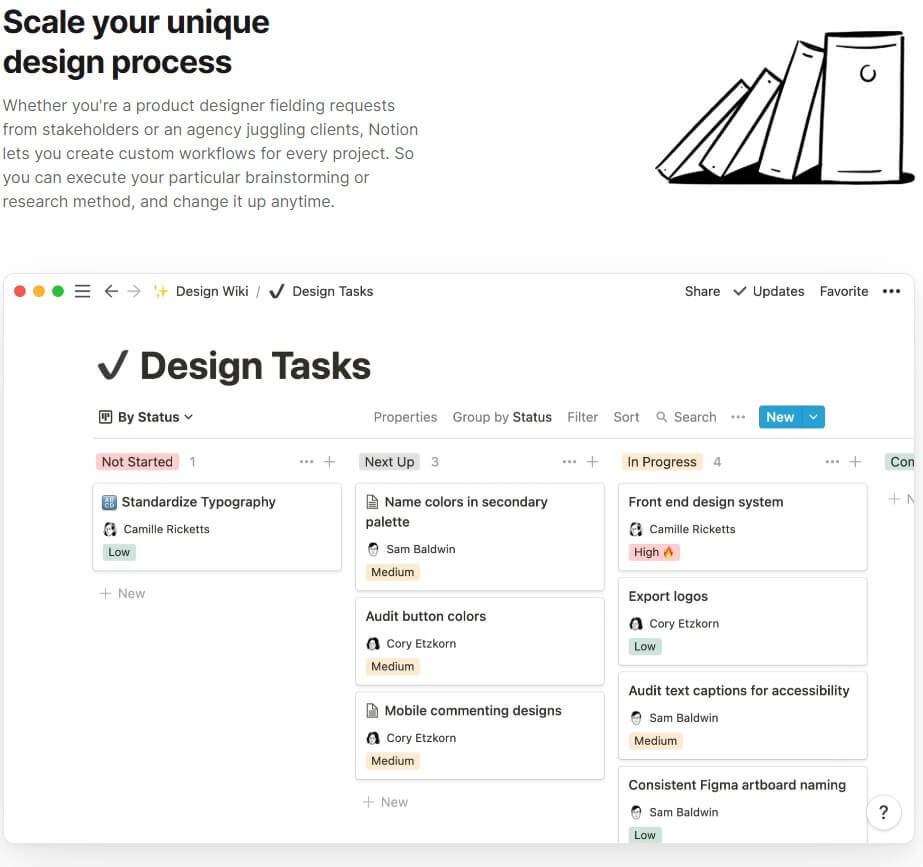The width and height of the screenshot is (923, 867).
Task: Click Cory Etzkorn avatar on Audit button colors
Action: (x=373, y=644)
